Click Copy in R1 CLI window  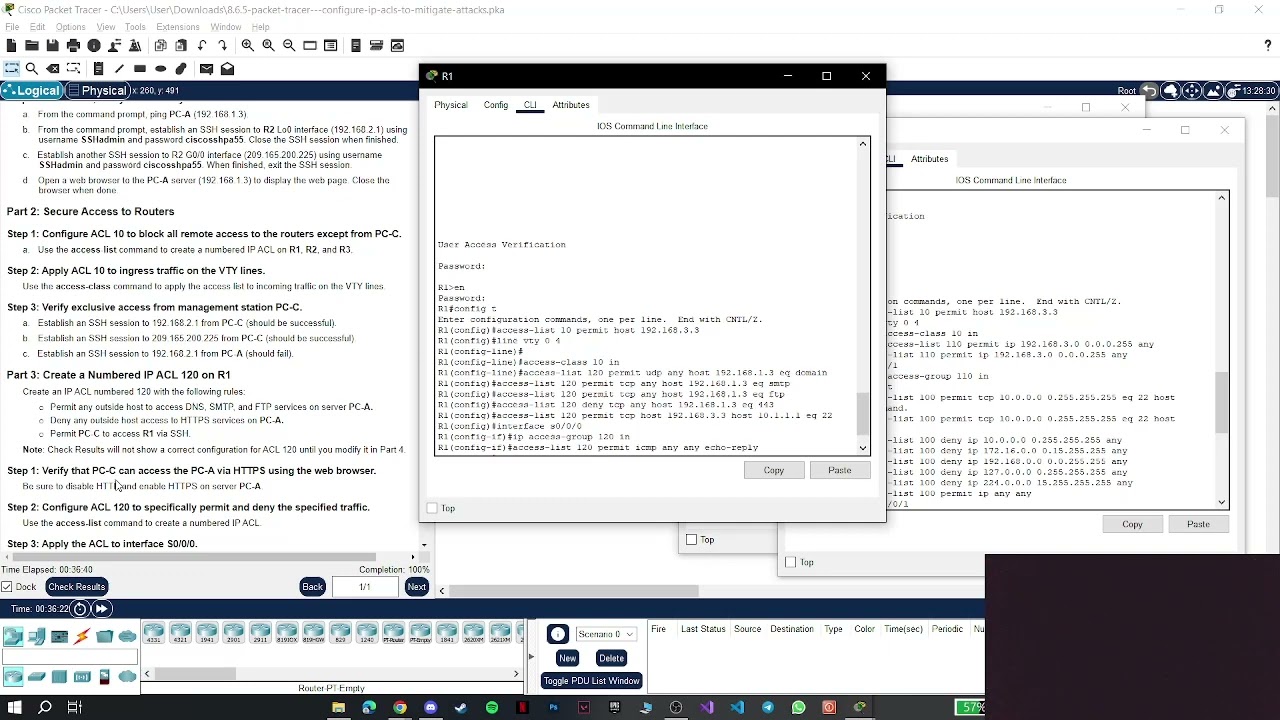coord(774,470)
